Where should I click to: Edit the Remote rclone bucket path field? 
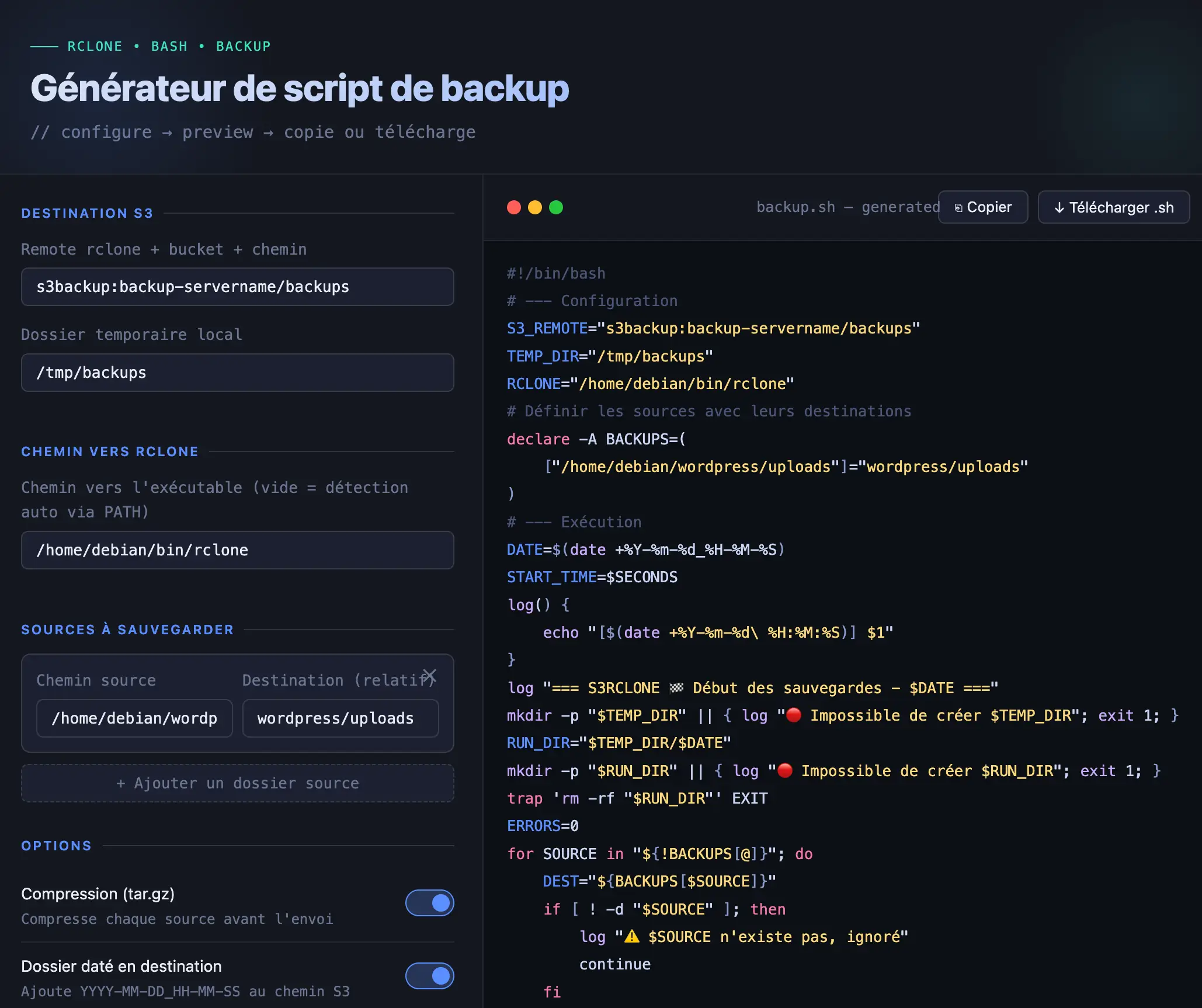point(238,287)
